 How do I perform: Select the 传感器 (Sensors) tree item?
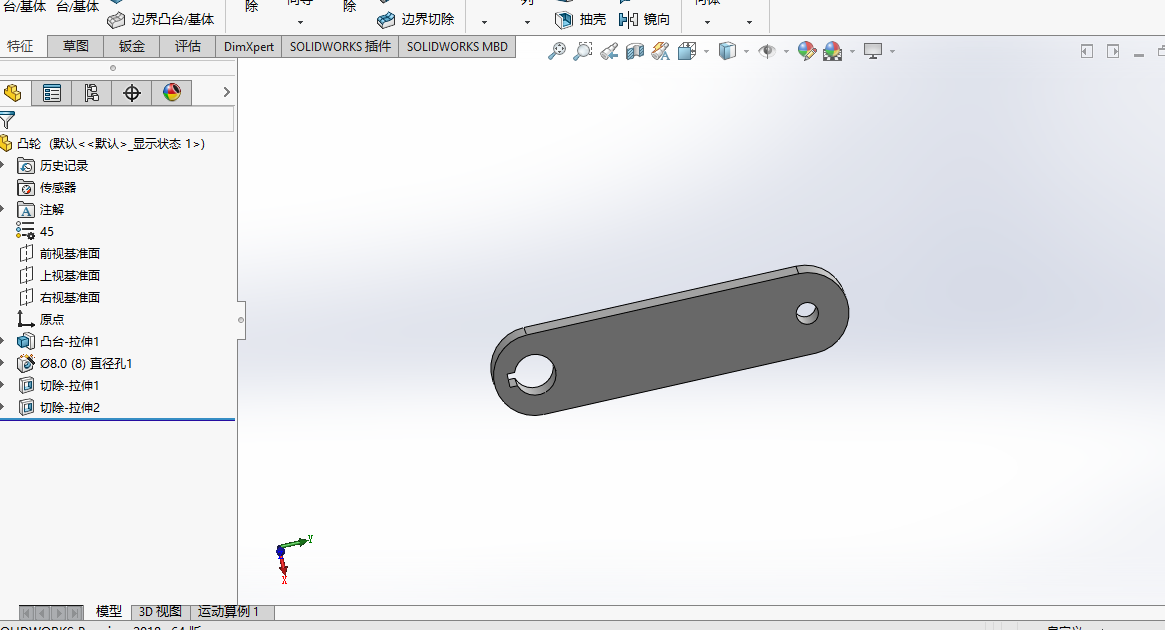click(48, 187)
